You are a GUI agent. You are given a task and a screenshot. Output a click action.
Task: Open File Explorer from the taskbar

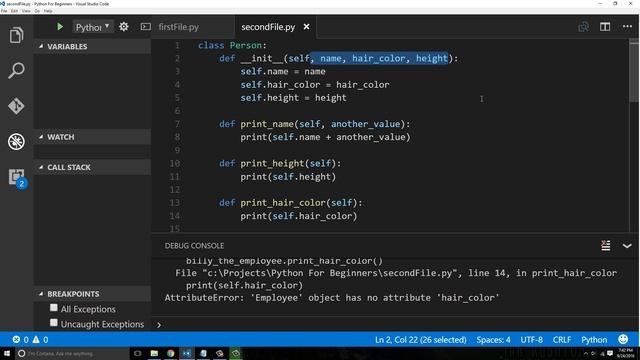[154, 353]
